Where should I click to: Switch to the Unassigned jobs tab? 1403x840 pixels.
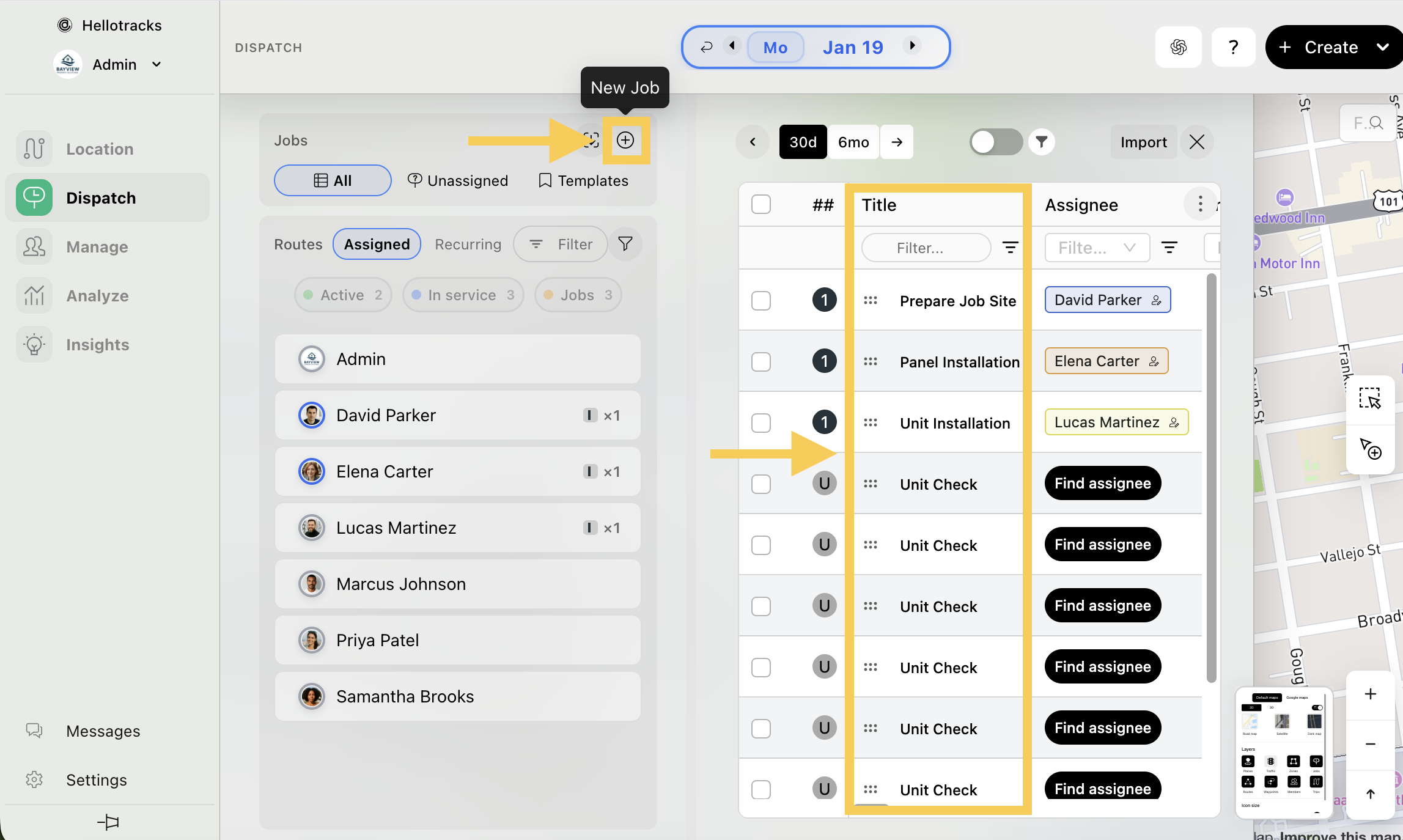point(458,181)
